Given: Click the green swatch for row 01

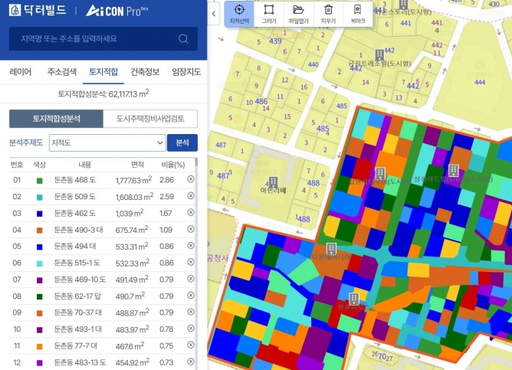Looking at the screenshot, I should (39, 181).
